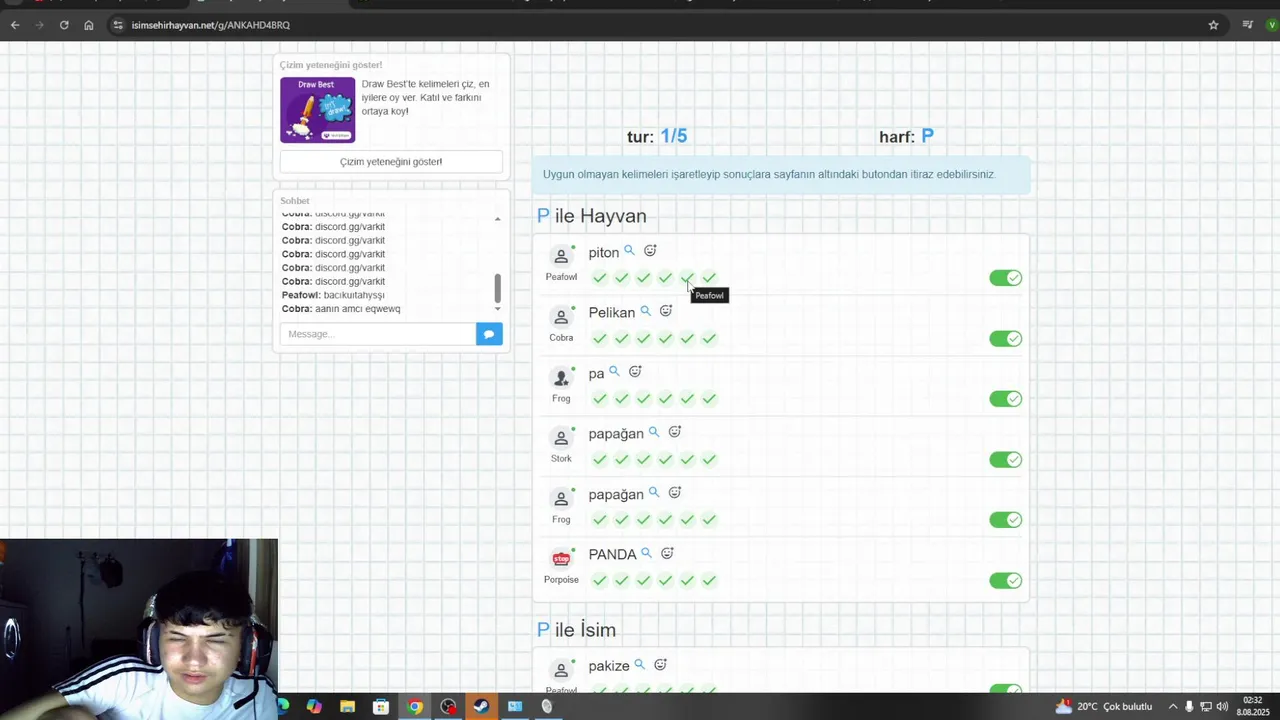The image size is (1280, 720).
Task: Click the Peafowl player avatar beside piton
Action: [561, 256]
